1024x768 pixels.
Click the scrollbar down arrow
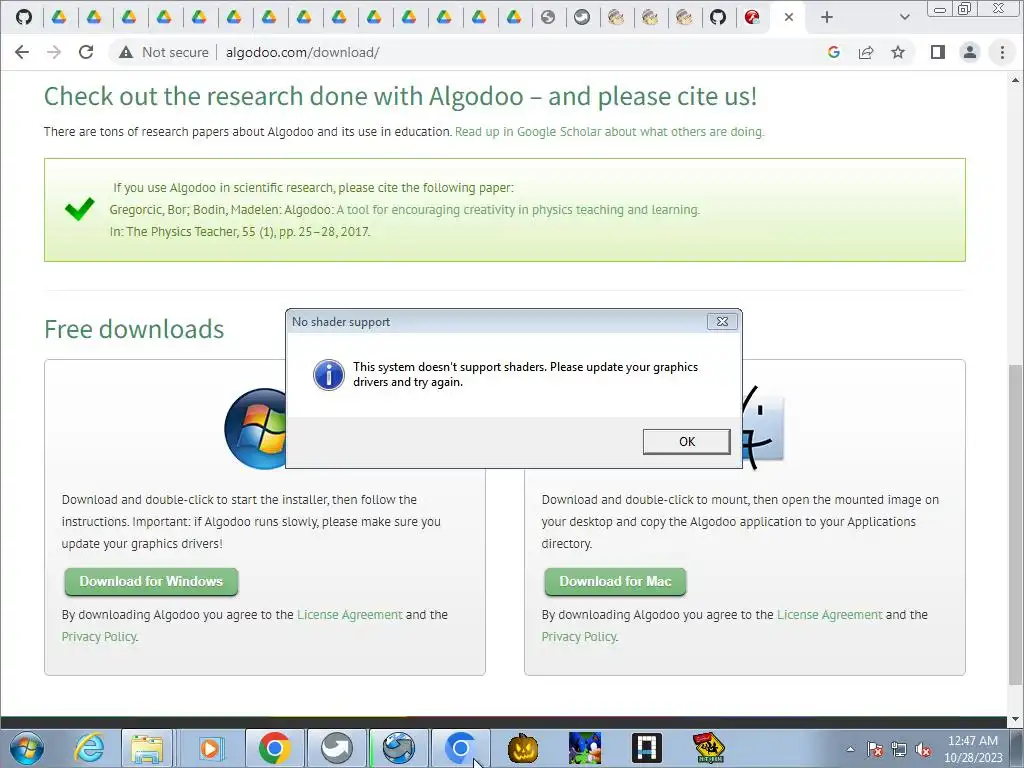click(1015, 719)
